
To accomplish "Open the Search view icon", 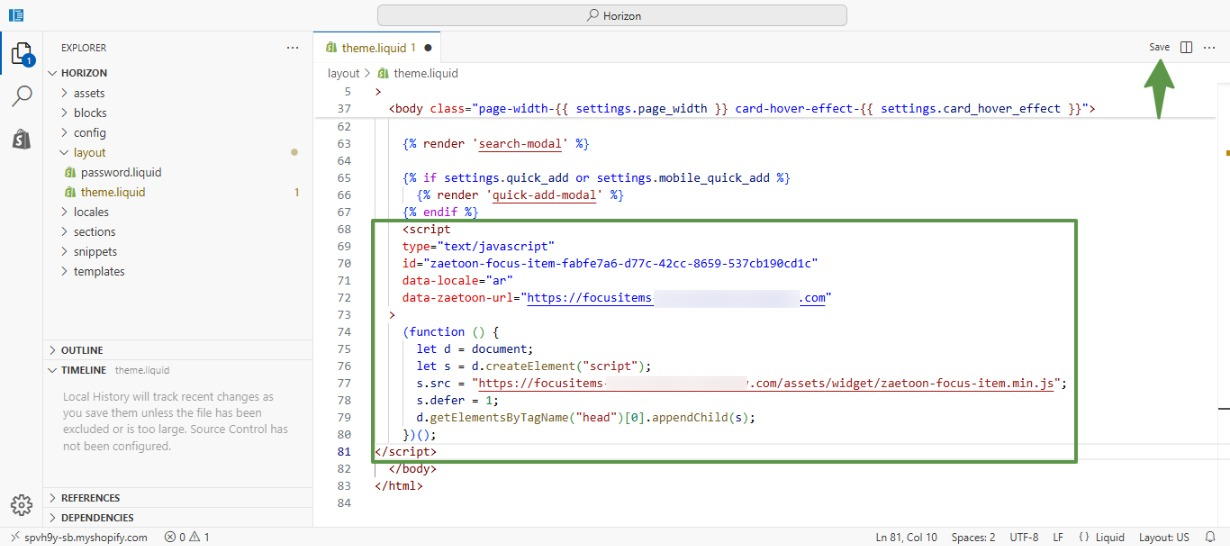I will pos(21,96).
